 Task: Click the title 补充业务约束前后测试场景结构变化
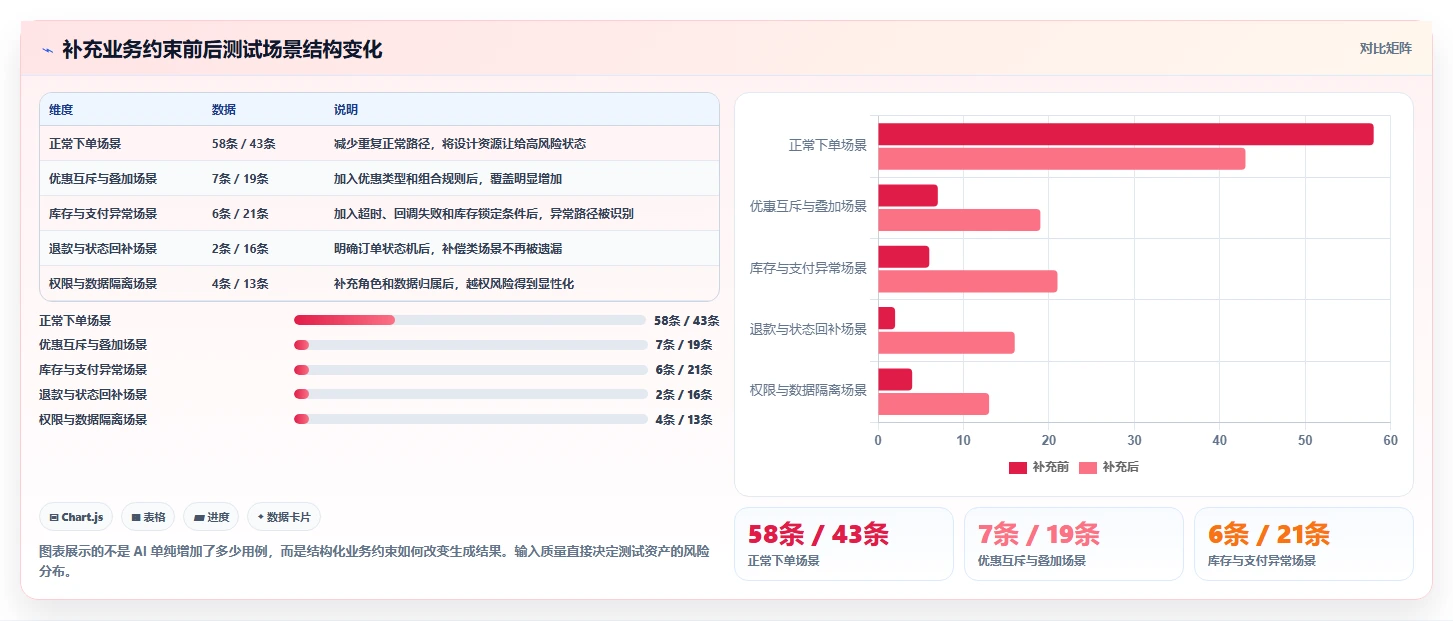coord(222,50)
